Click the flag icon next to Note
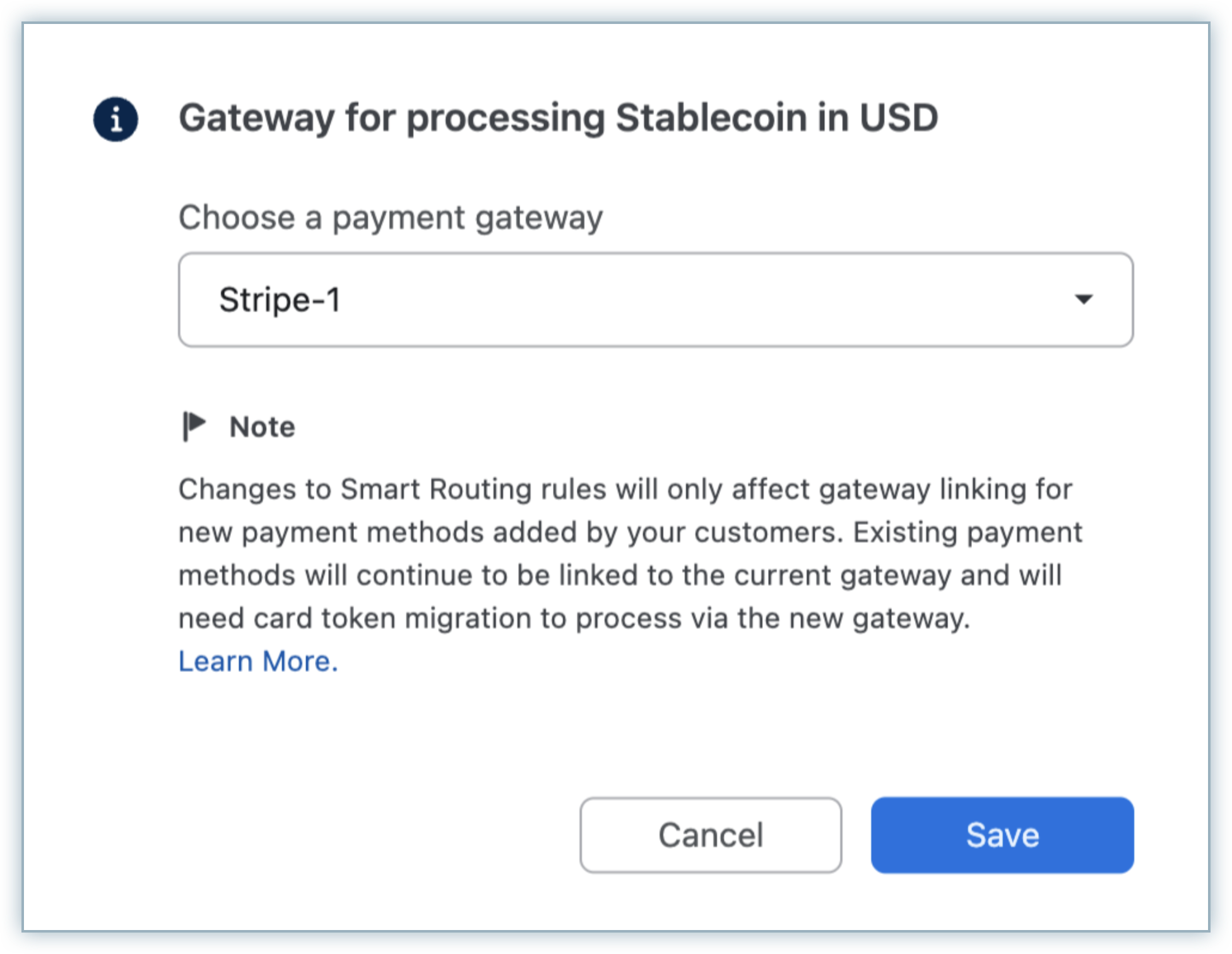This screenshot has height=954, width=1232. [x=193, y=426]
